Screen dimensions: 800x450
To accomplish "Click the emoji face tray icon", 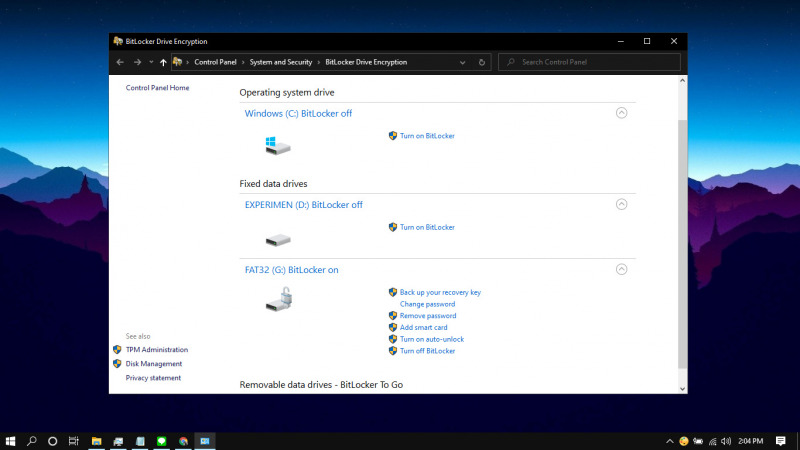I will pos(684,441).
